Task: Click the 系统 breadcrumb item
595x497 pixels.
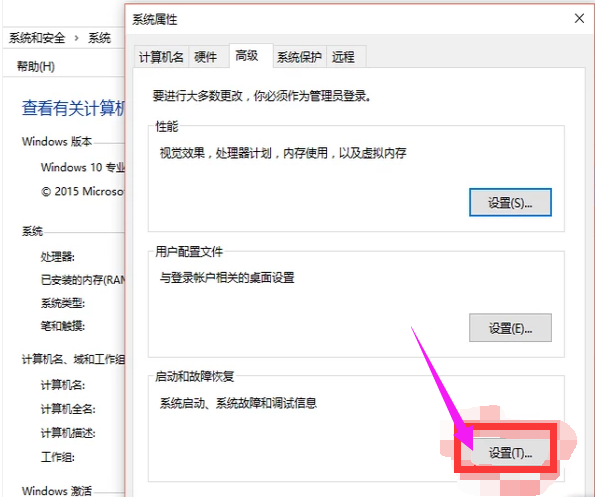Action: coord(99,38)
